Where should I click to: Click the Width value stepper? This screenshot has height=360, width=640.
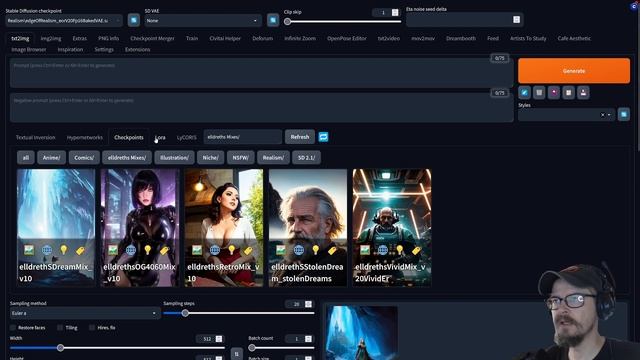click(219, 339)
